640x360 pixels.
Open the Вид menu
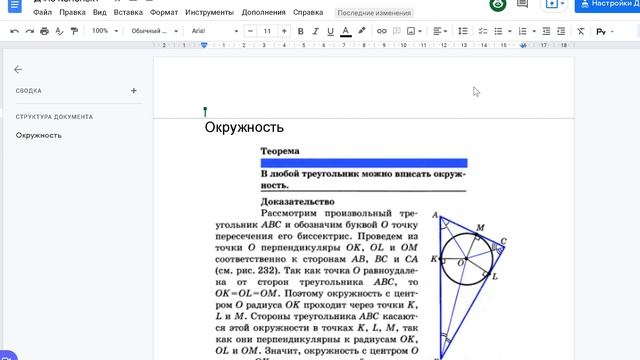[100, 12]
